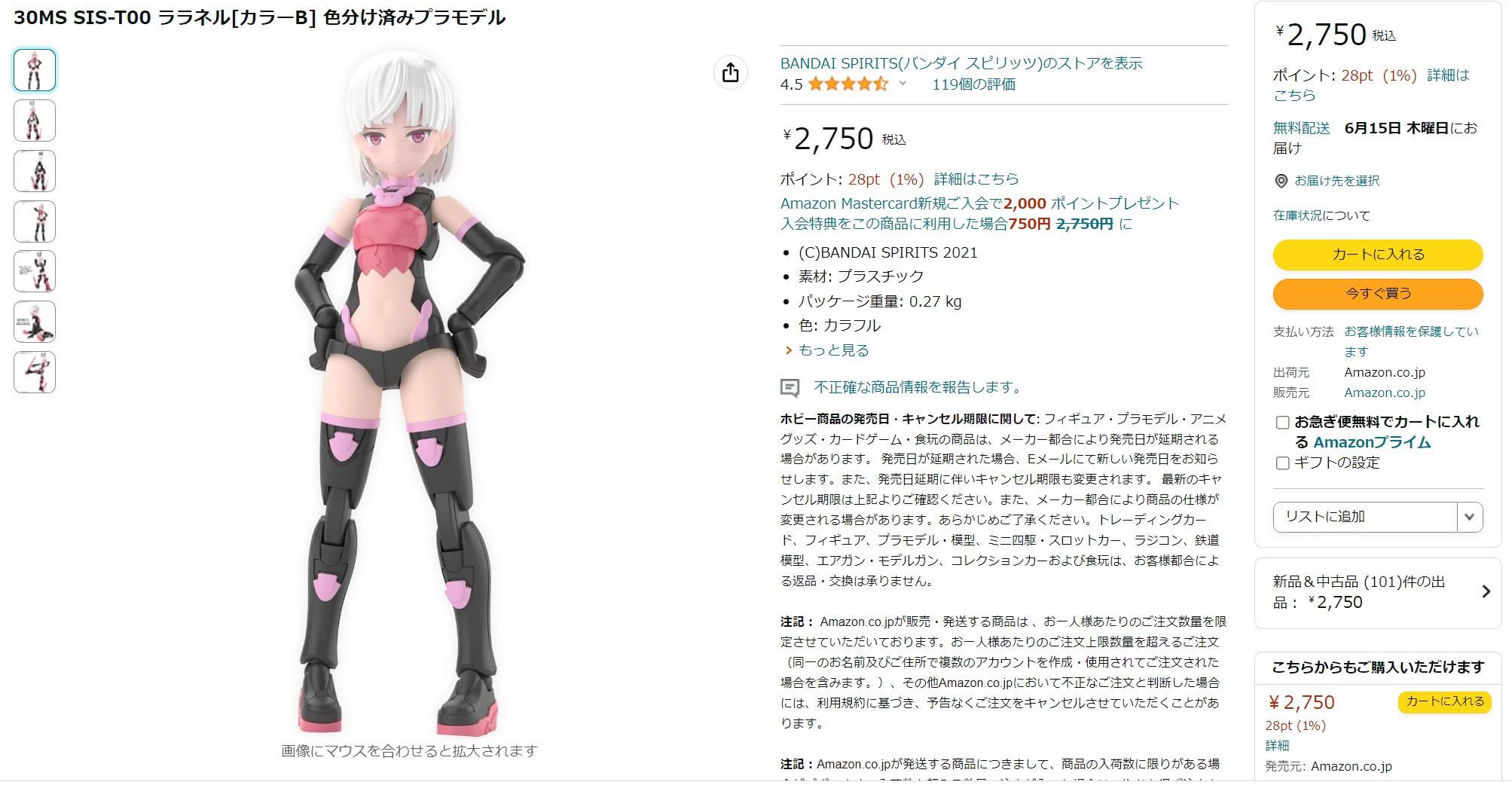Click the yellow カートに入れる button

coord(1378,255)
